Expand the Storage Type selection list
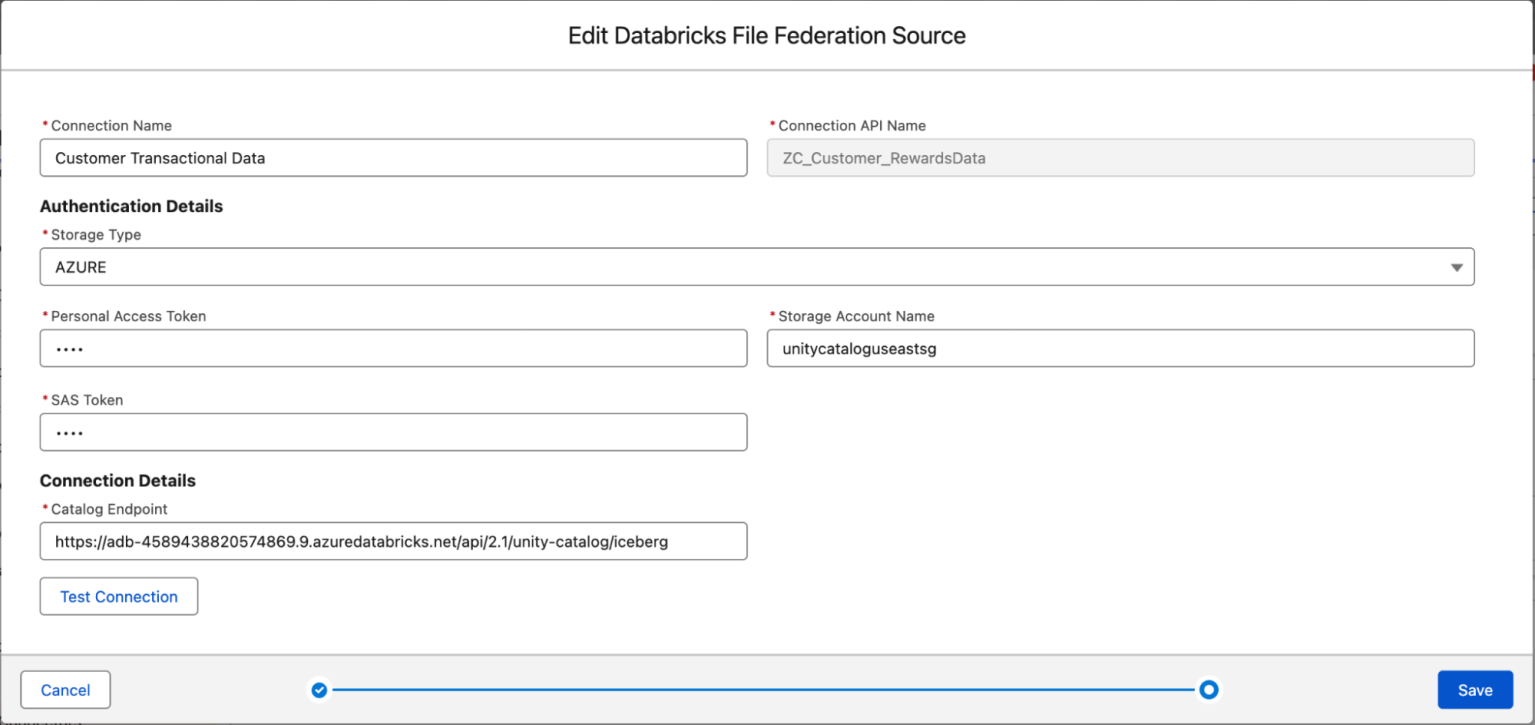 1457,267
